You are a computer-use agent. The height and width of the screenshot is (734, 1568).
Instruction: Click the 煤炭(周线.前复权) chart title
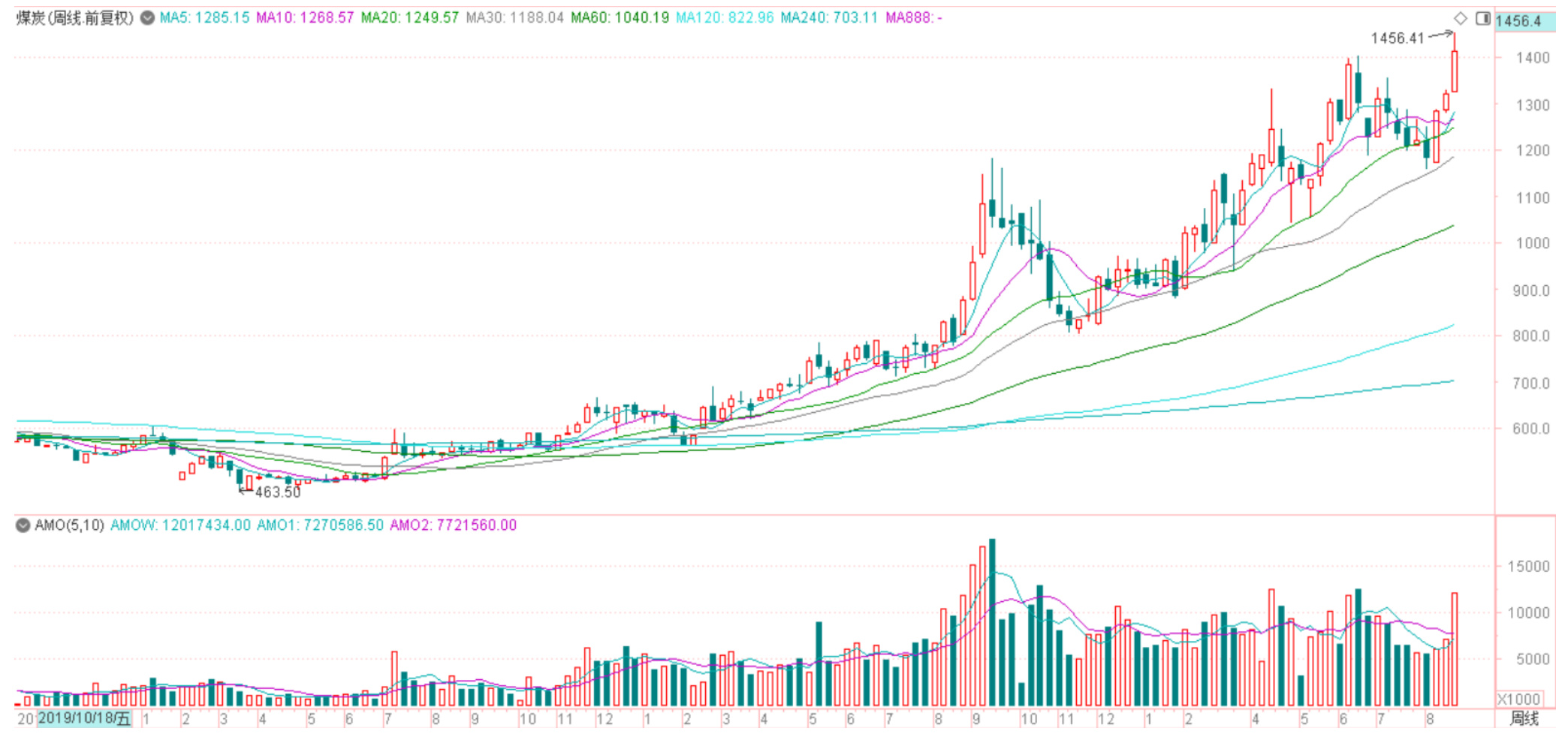coord(75,18)
